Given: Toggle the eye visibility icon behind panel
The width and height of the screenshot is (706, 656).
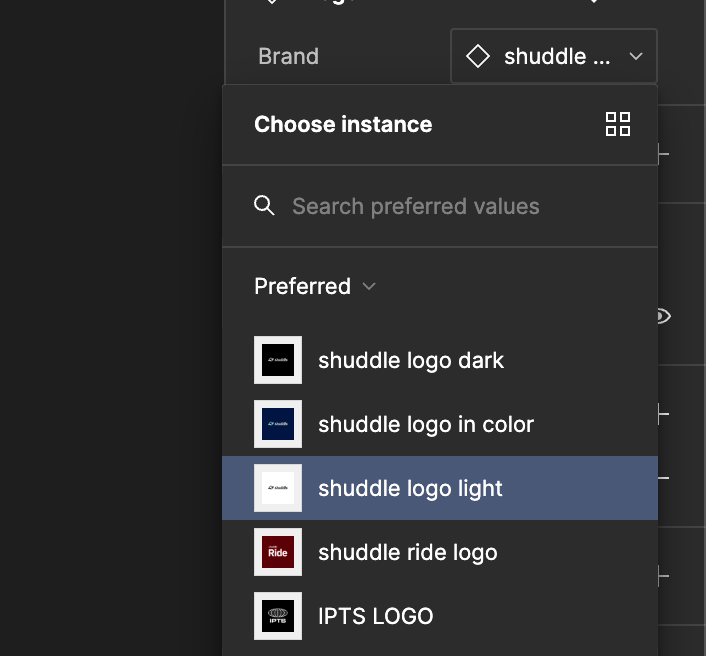Looking at the screenshot, I should click(x=663, y=316).
